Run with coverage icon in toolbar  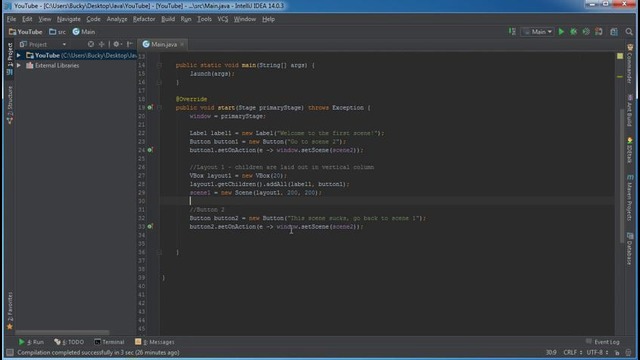[x=586, y=32]
